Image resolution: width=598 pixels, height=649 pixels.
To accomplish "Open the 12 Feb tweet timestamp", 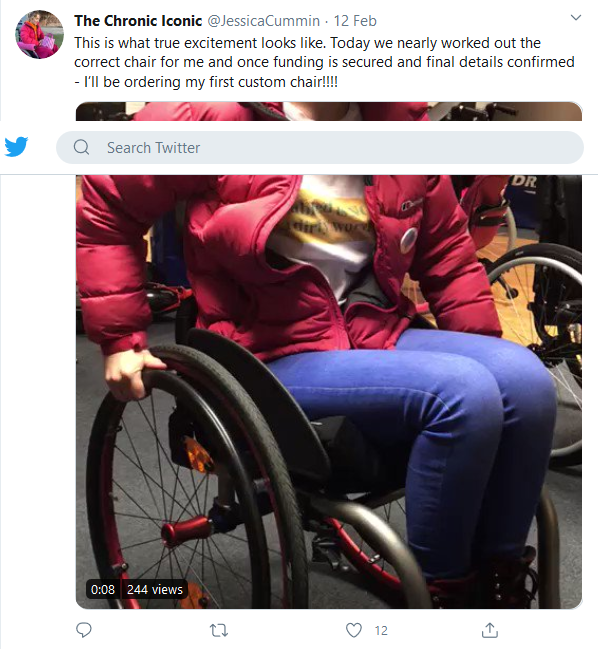I will (x=355, y=21).
